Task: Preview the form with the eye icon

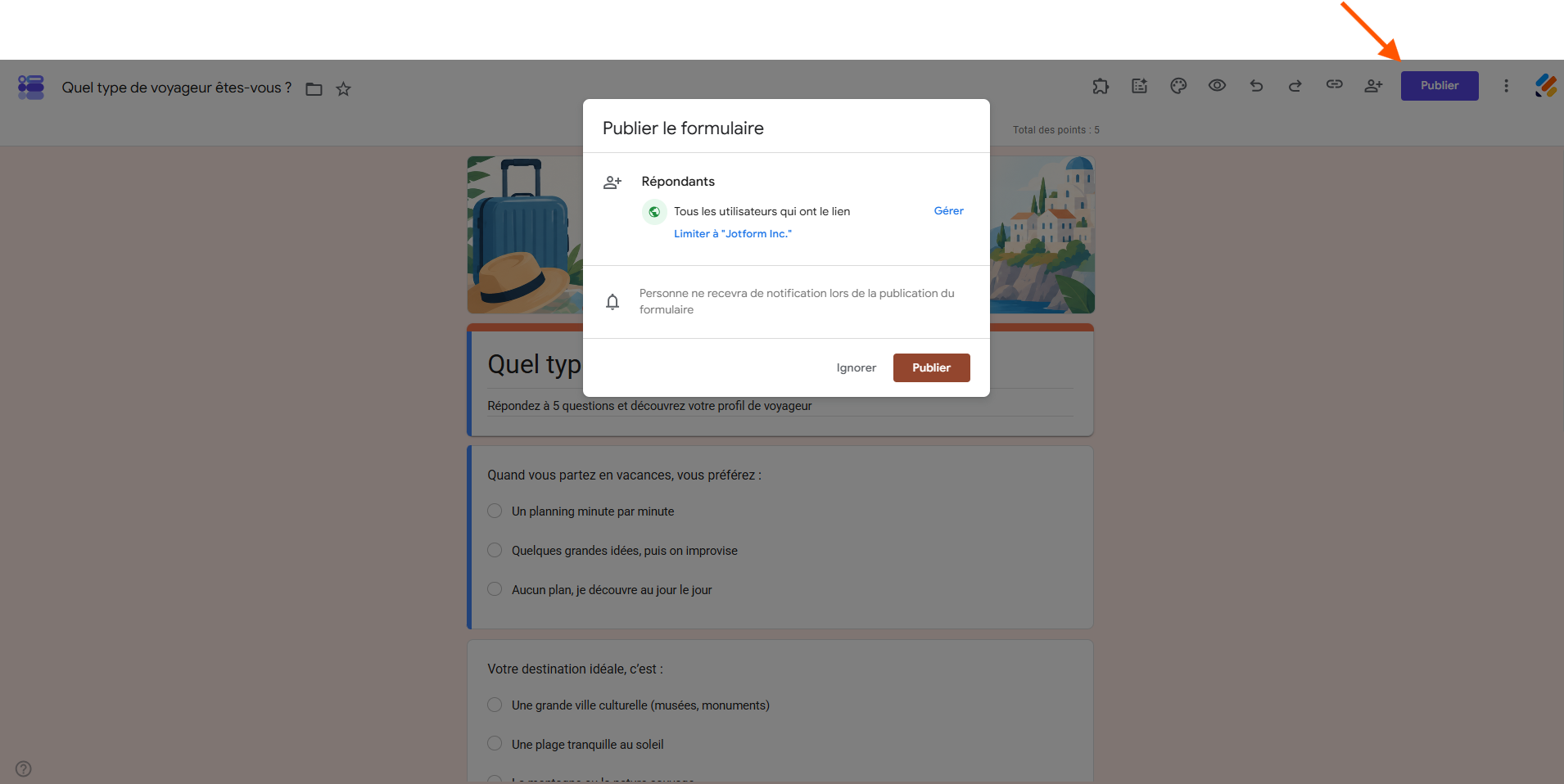Action: pyautogui.click(x=1218, y=85)
